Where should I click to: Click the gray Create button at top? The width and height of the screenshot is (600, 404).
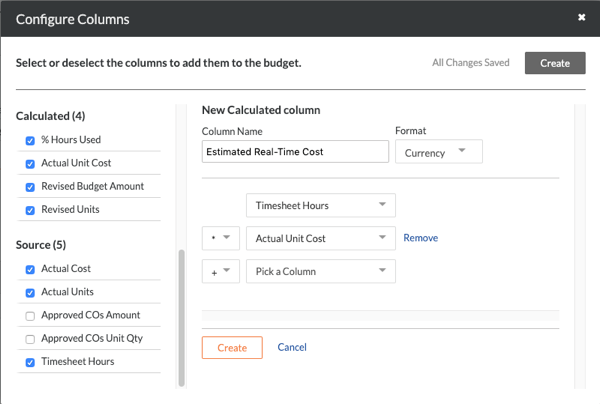point(555,63)
